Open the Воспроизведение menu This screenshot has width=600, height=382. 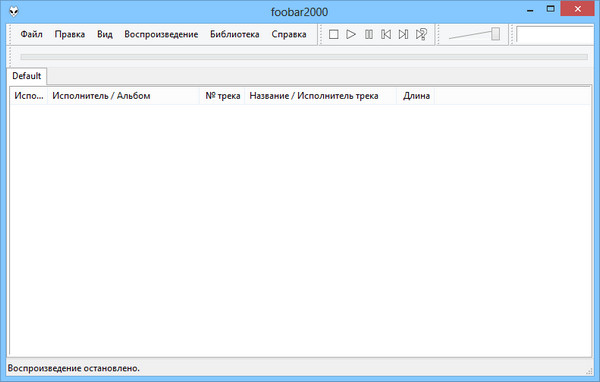point(161,34)
